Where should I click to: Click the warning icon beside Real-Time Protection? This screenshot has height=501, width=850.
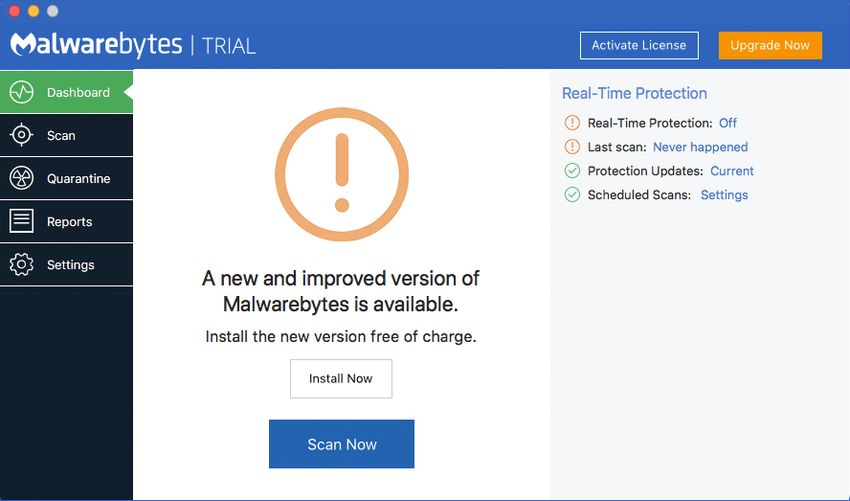point(572,123)
